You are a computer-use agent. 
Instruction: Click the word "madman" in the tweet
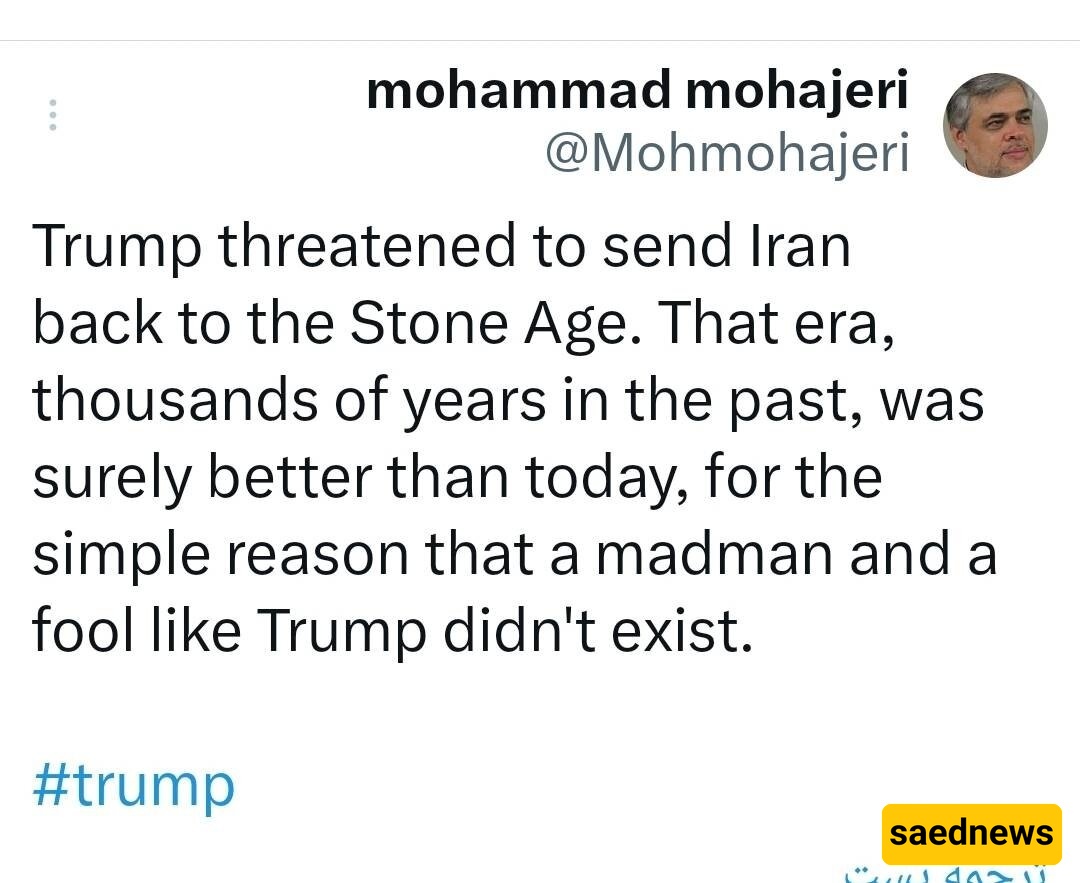(714, 553)
